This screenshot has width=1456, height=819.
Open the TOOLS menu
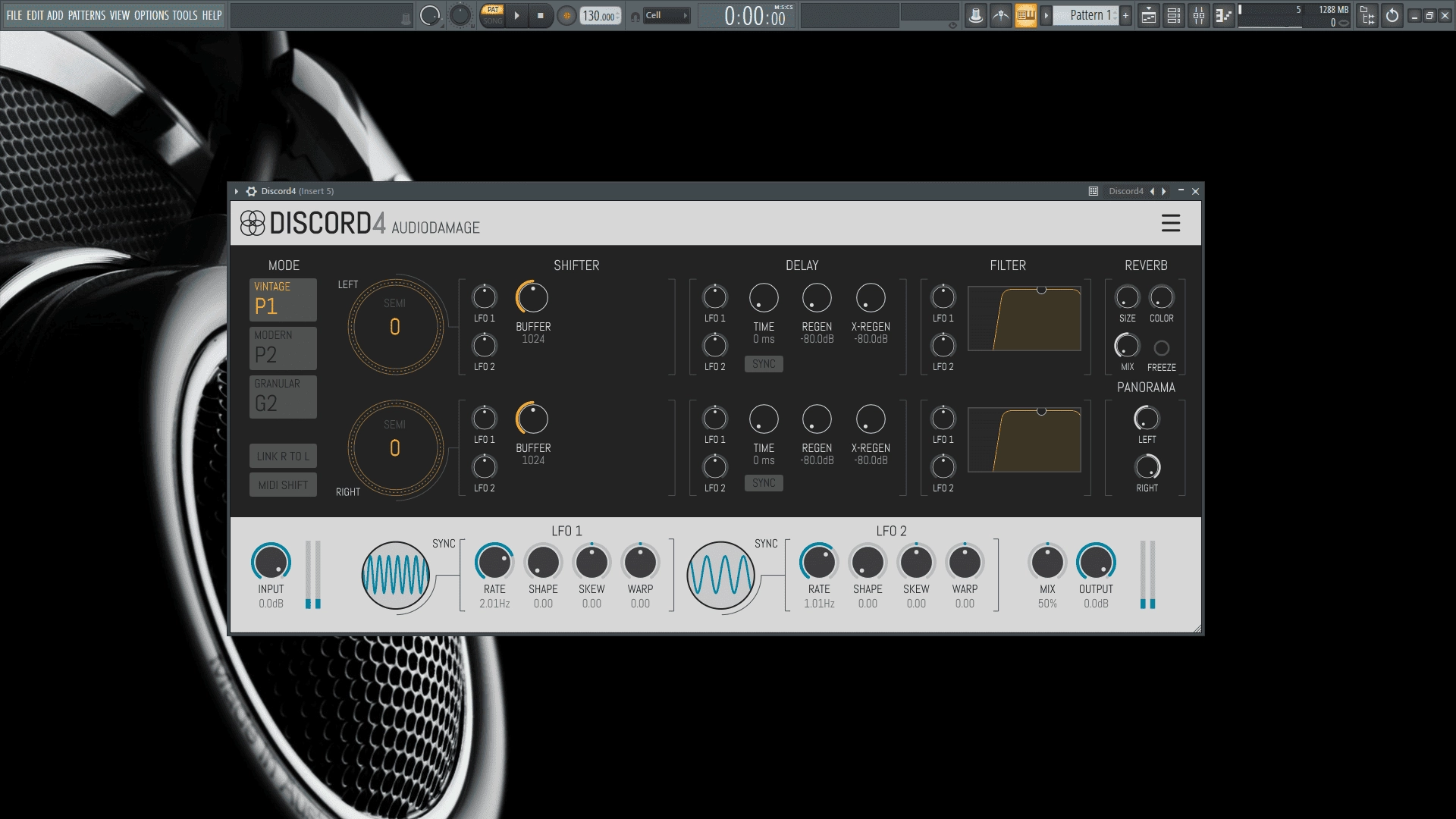pos(185,15)
